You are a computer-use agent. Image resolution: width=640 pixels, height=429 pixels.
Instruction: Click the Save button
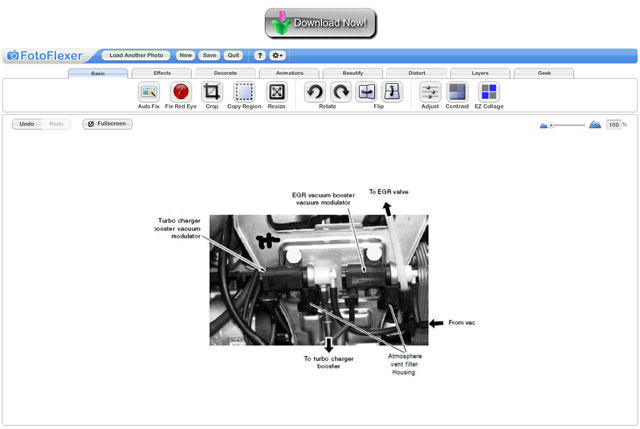209,55
